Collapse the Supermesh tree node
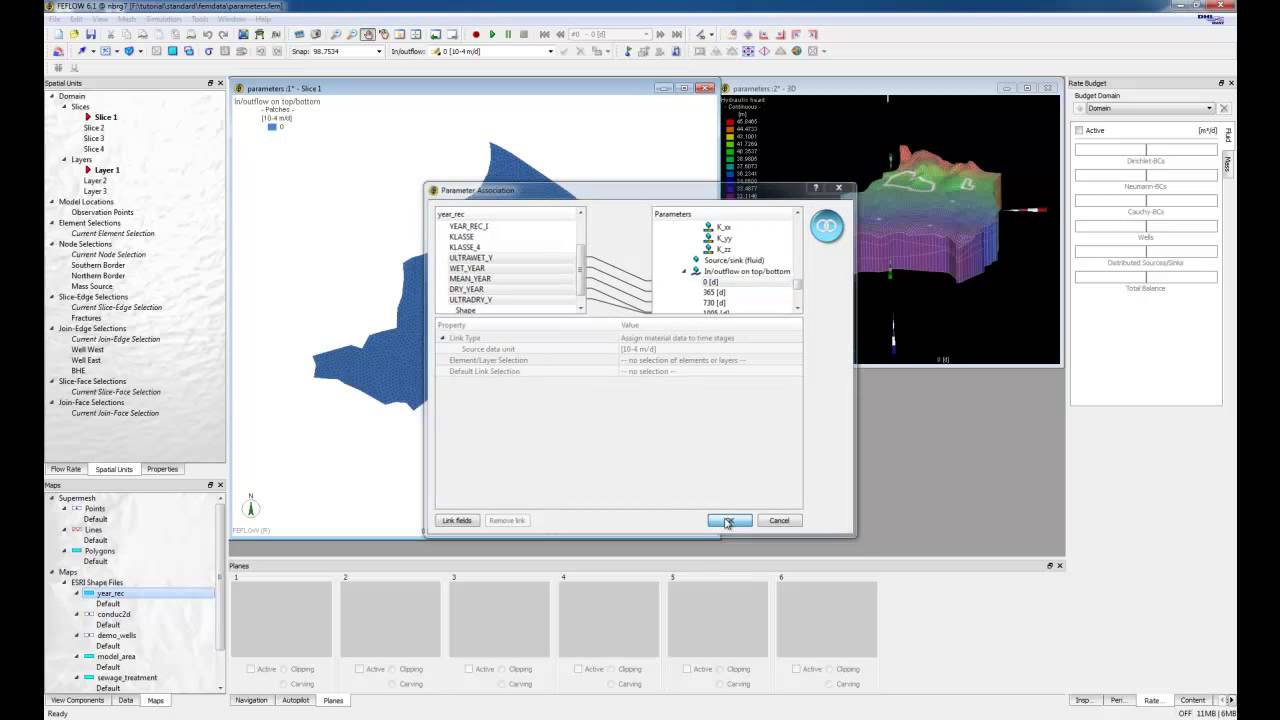Screen dimensions: 1280x720 tap(51, 498)
